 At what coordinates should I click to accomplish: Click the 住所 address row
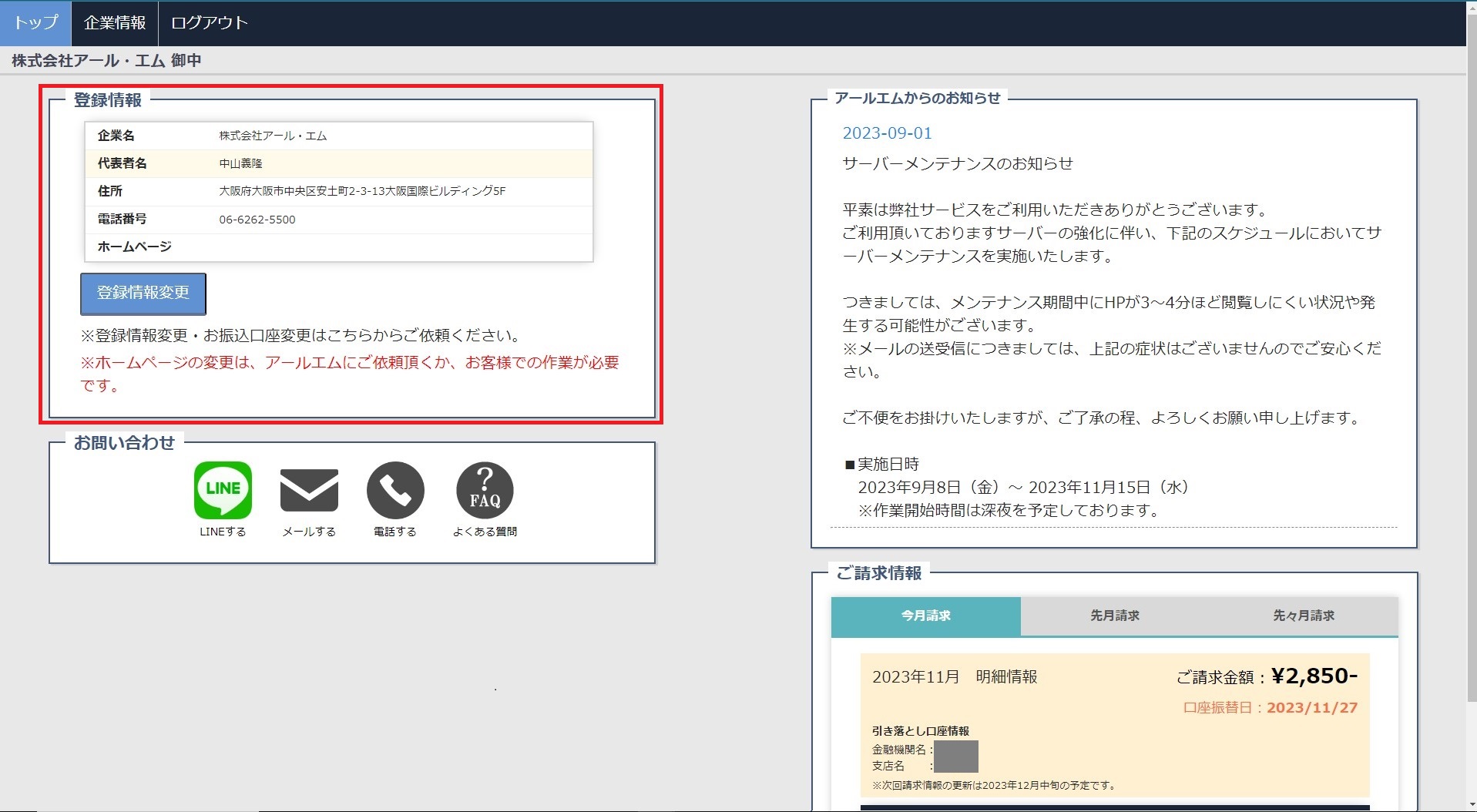coord(338,191)
